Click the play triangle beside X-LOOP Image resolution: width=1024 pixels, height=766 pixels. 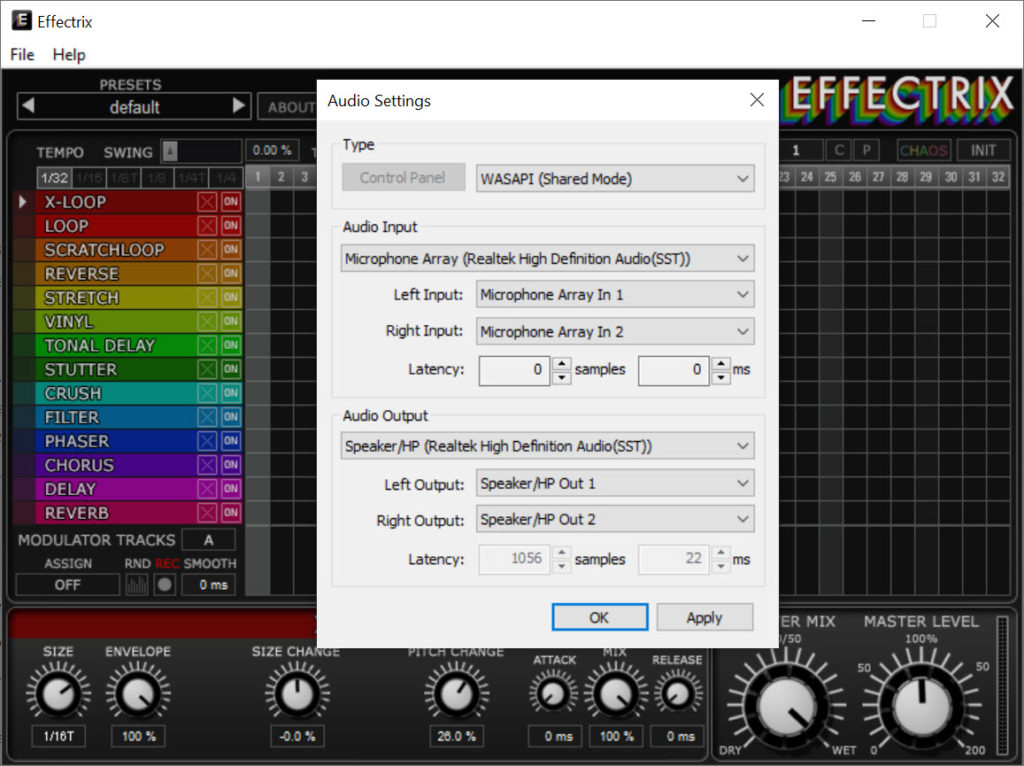coord(23,201)
